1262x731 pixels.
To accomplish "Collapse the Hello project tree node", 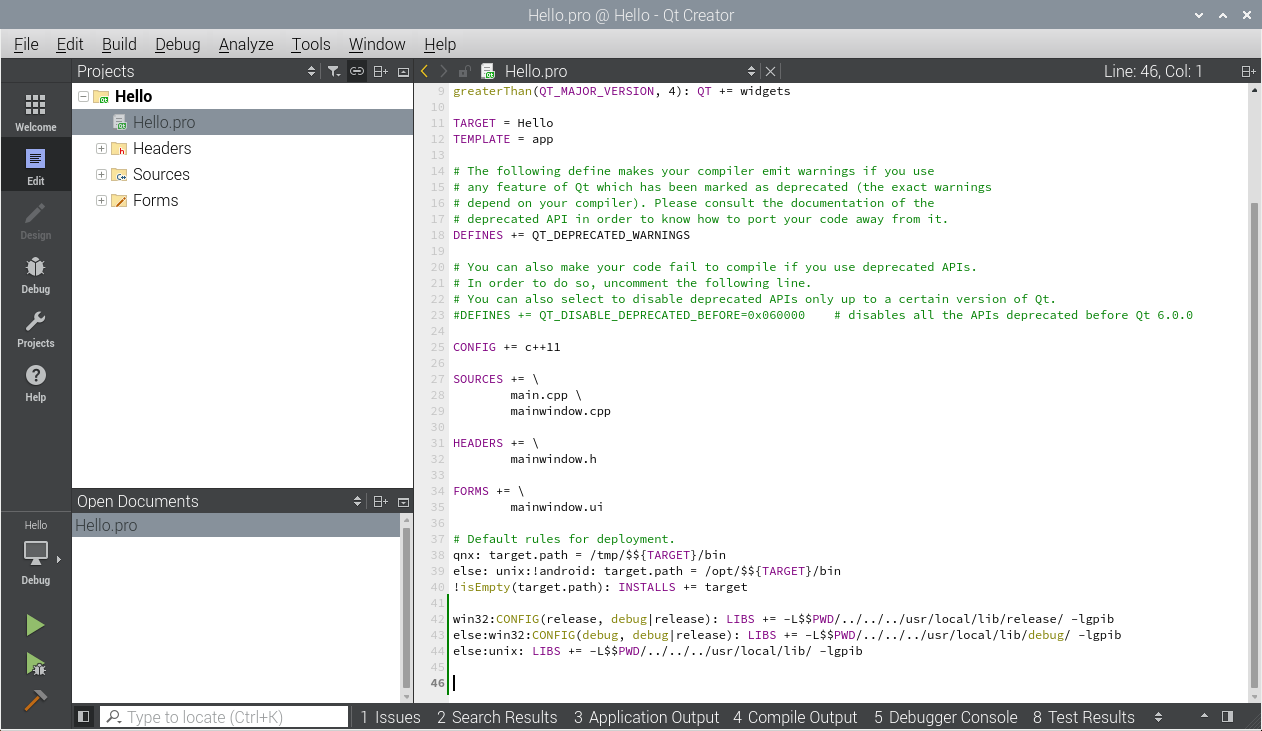I will click(x=82, y=97).
